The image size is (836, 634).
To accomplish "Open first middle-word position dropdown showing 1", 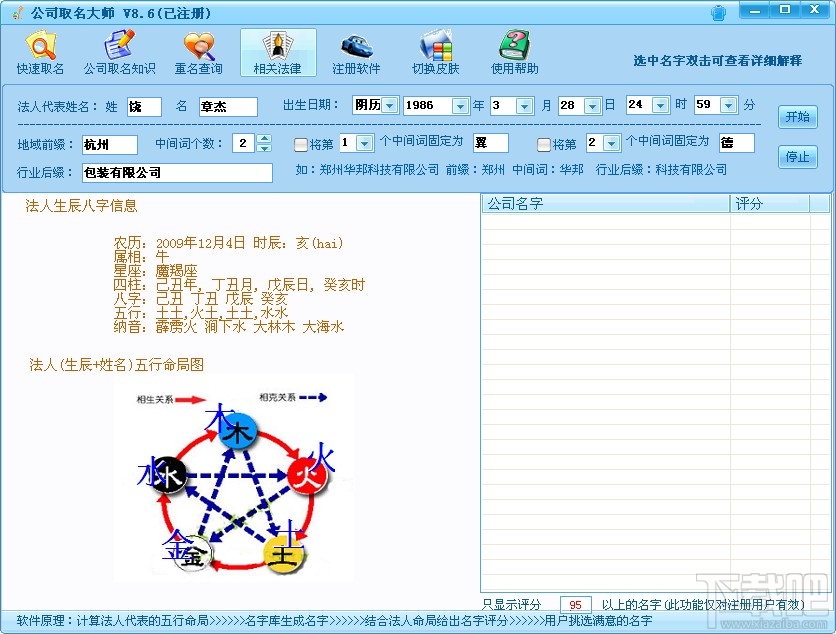I will point(365,143).
